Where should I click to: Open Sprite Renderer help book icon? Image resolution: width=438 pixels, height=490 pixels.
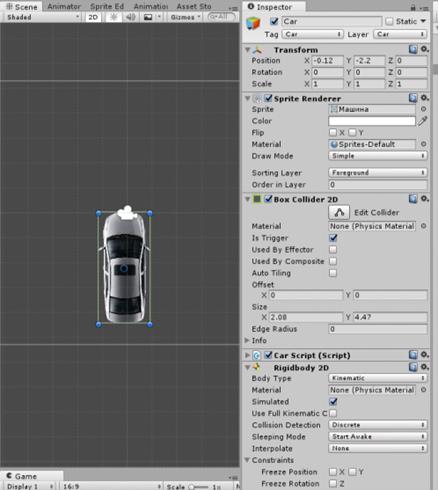click(x=413, y=98)
